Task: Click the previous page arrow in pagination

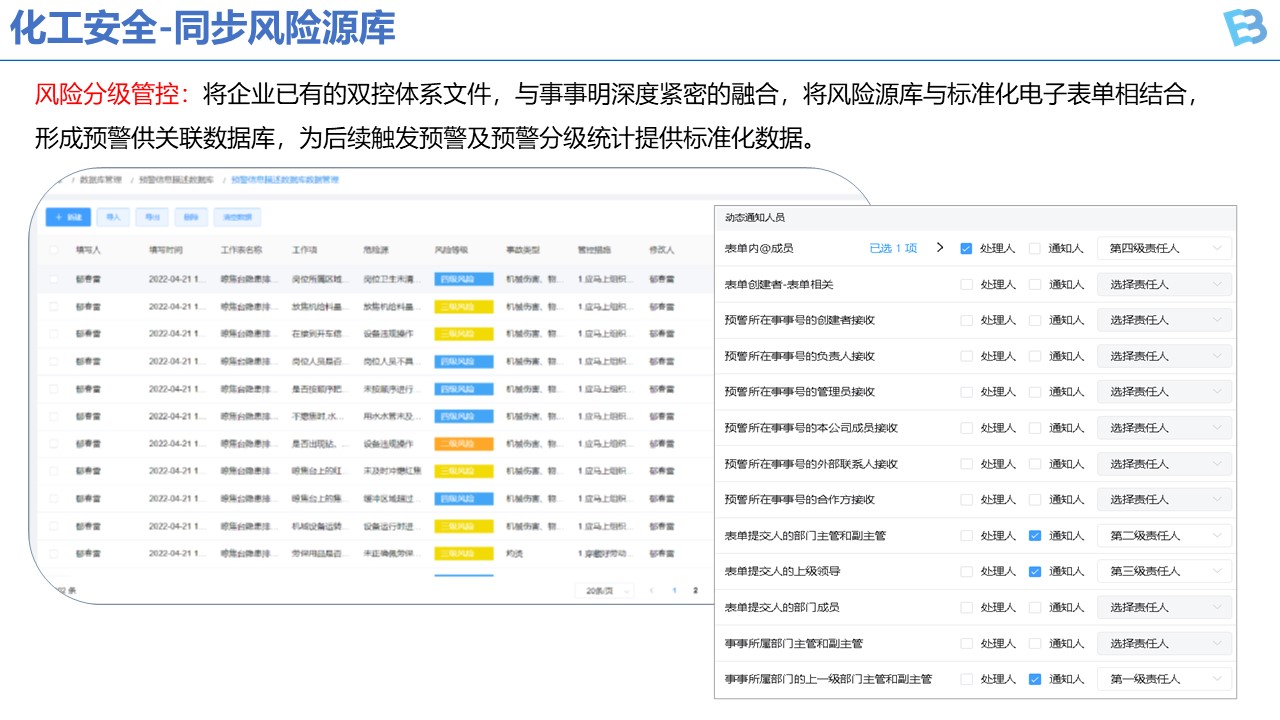Action: click(x=652, y=591)
